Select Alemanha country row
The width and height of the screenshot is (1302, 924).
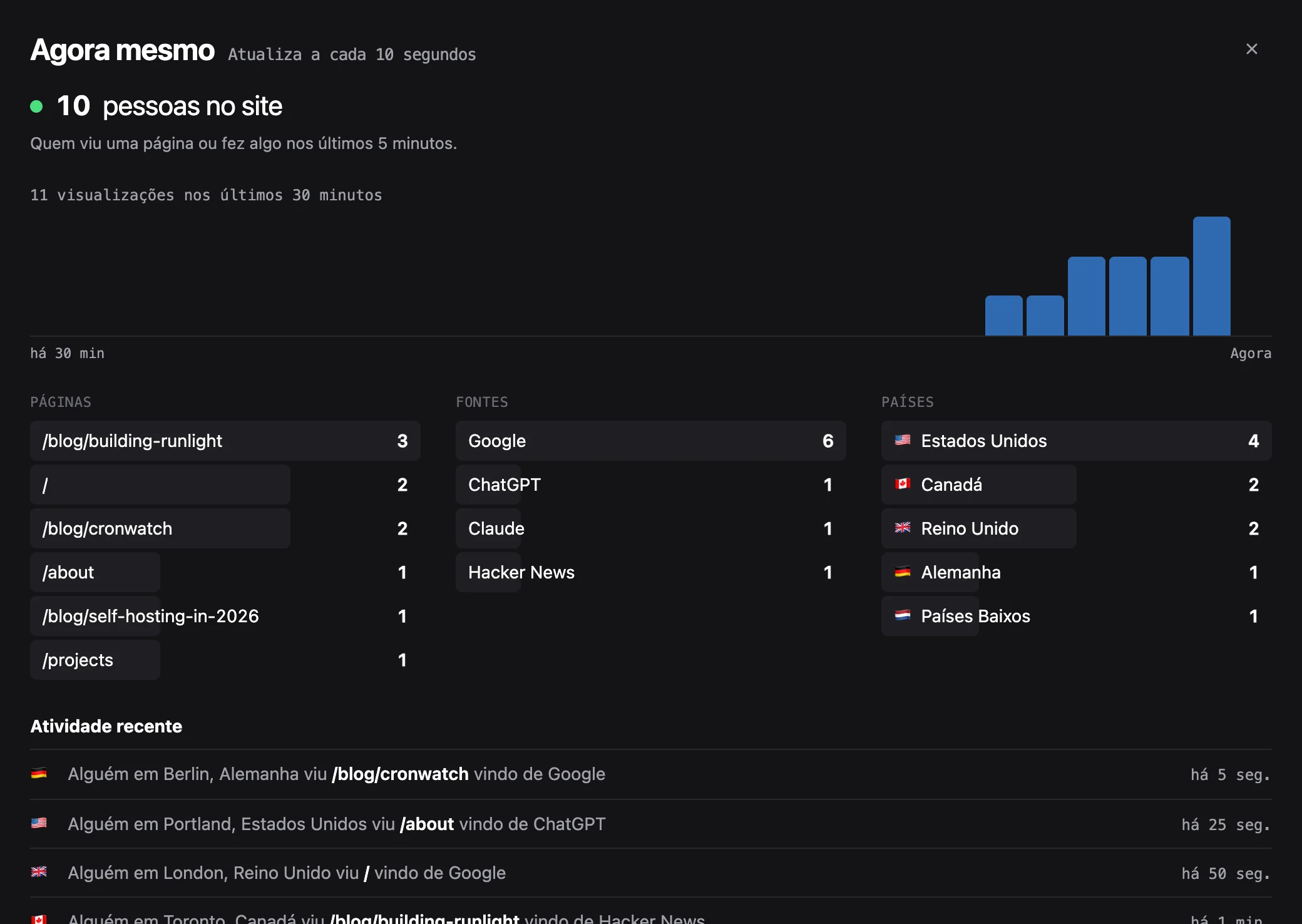(x=1077, y=572)
